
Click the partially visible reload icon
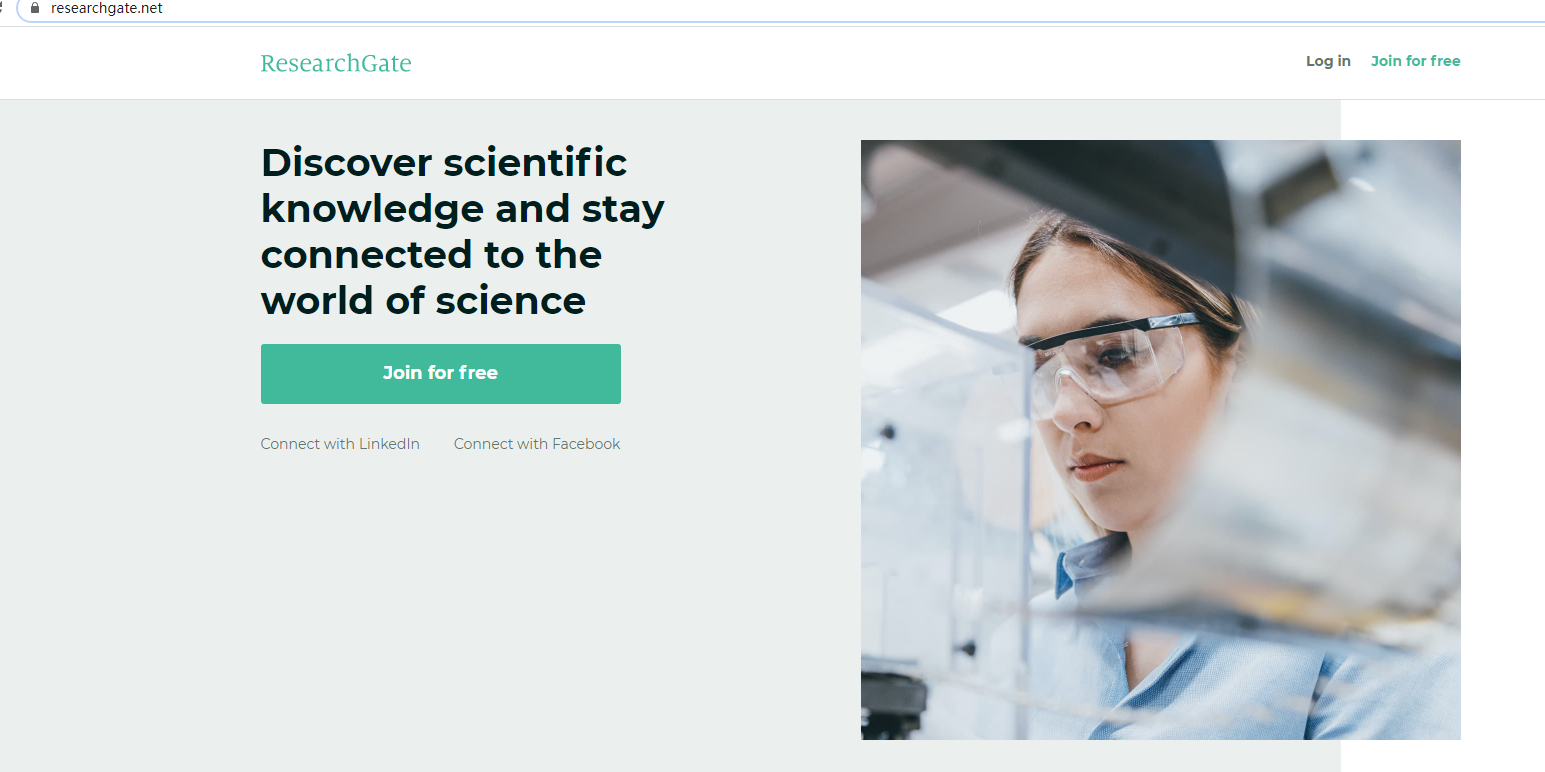pyautogui.click(x=2, y=8)
